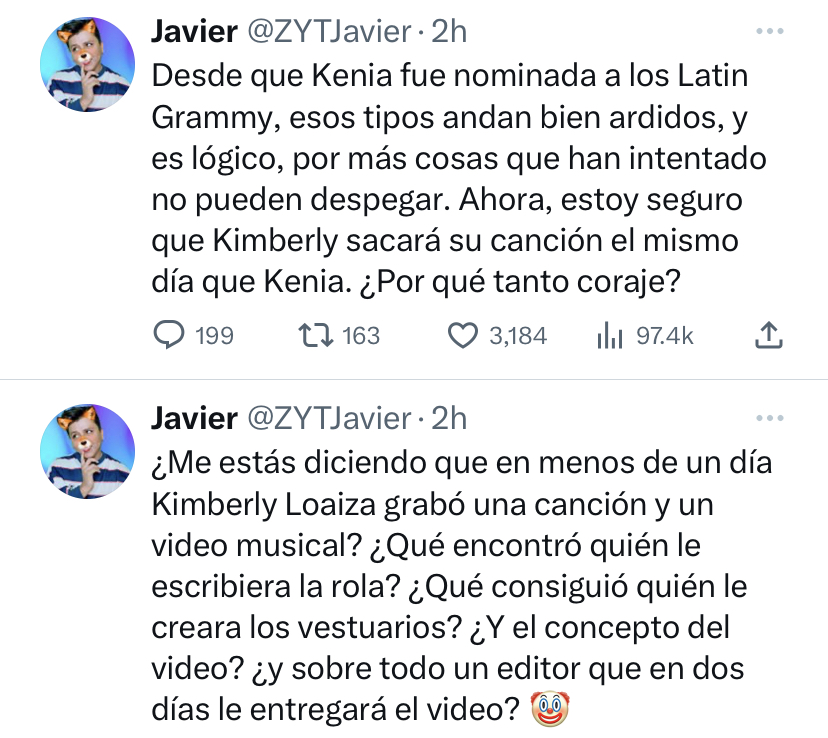This screenshot has width=828, height=738.
Task: Open more options on the Kimberly Loaiza tweet
Action: click(x=769, y=418)
